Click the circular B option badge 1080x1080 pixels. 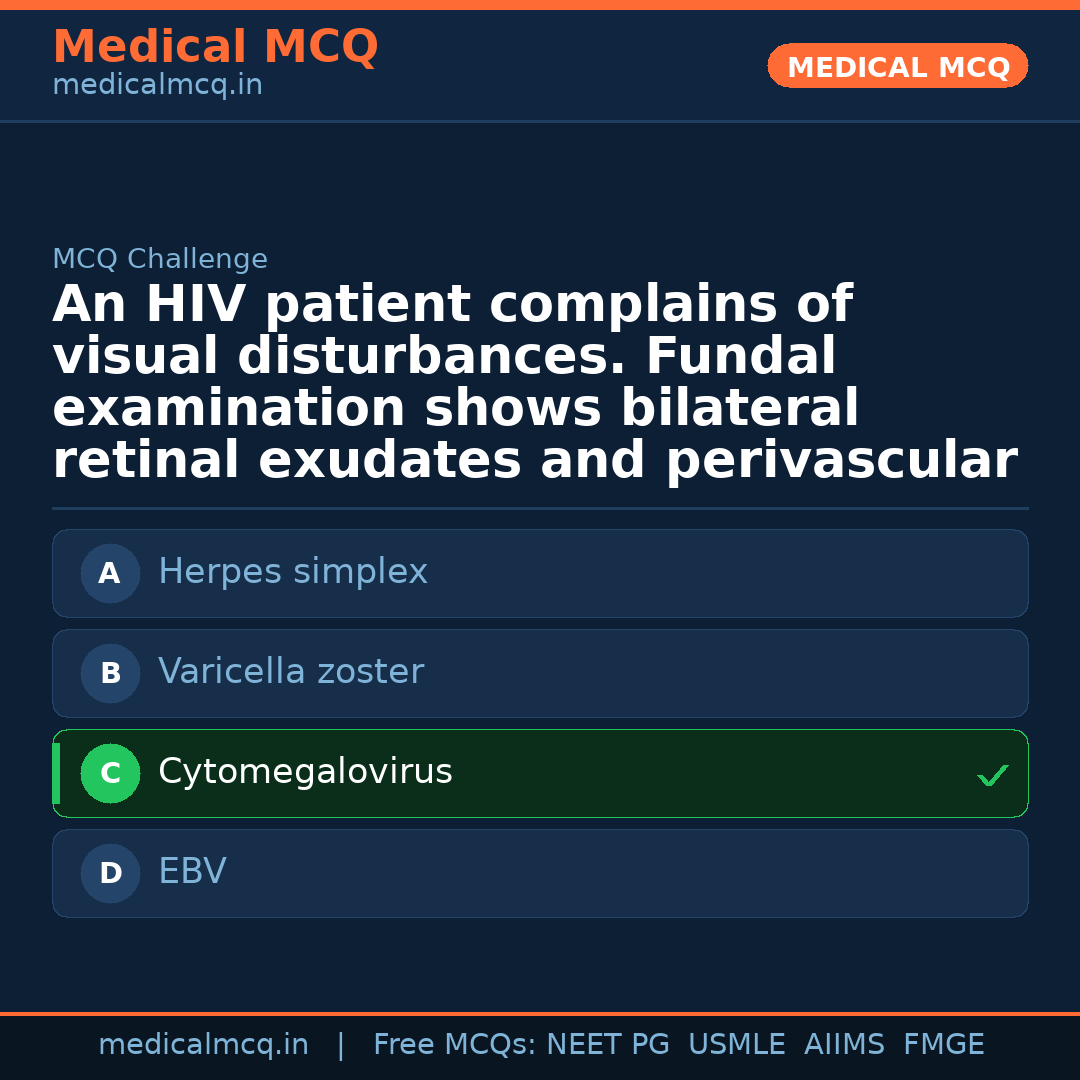coord(110,673)
